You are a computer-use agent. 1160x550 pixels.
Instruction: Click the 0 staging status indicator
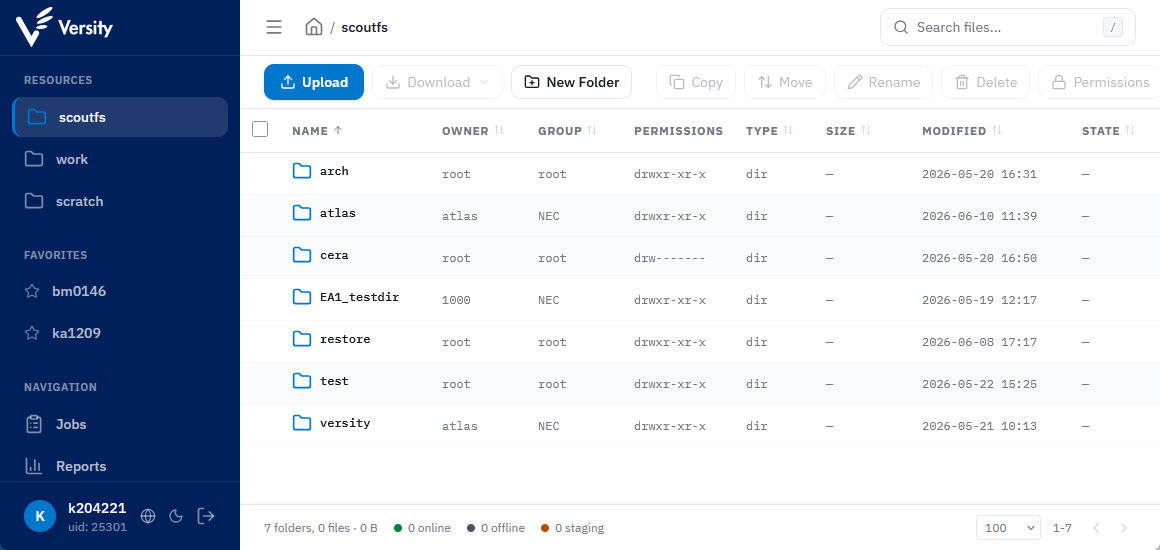pos(572,528)
